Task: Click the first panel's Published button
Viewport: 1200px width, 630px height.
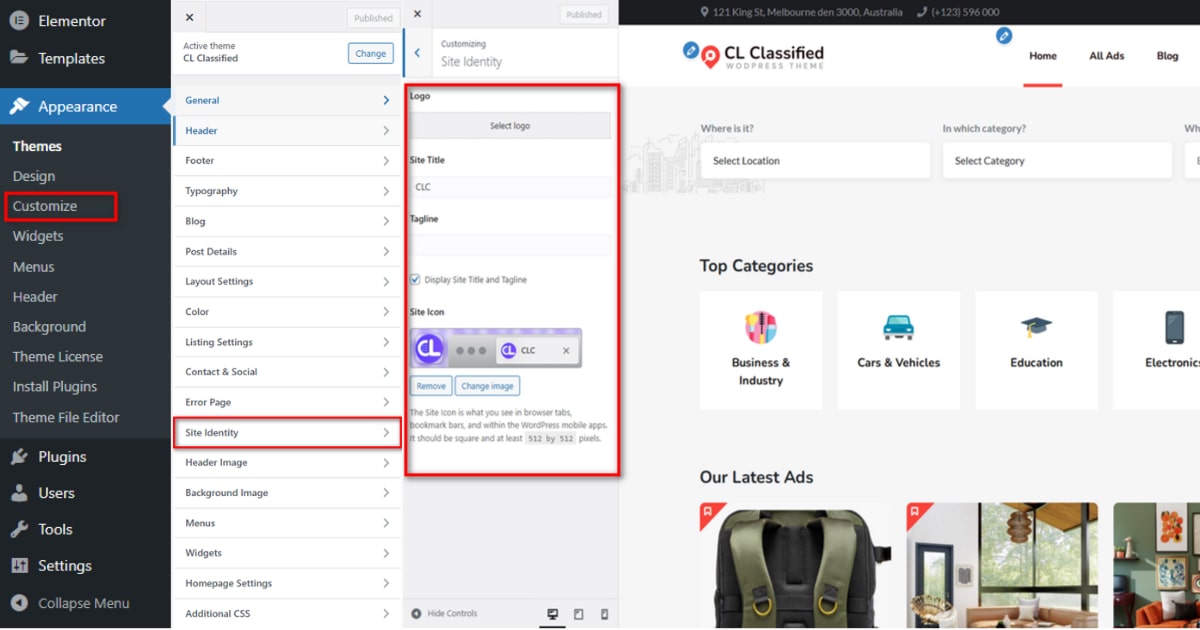Action: 374,18
